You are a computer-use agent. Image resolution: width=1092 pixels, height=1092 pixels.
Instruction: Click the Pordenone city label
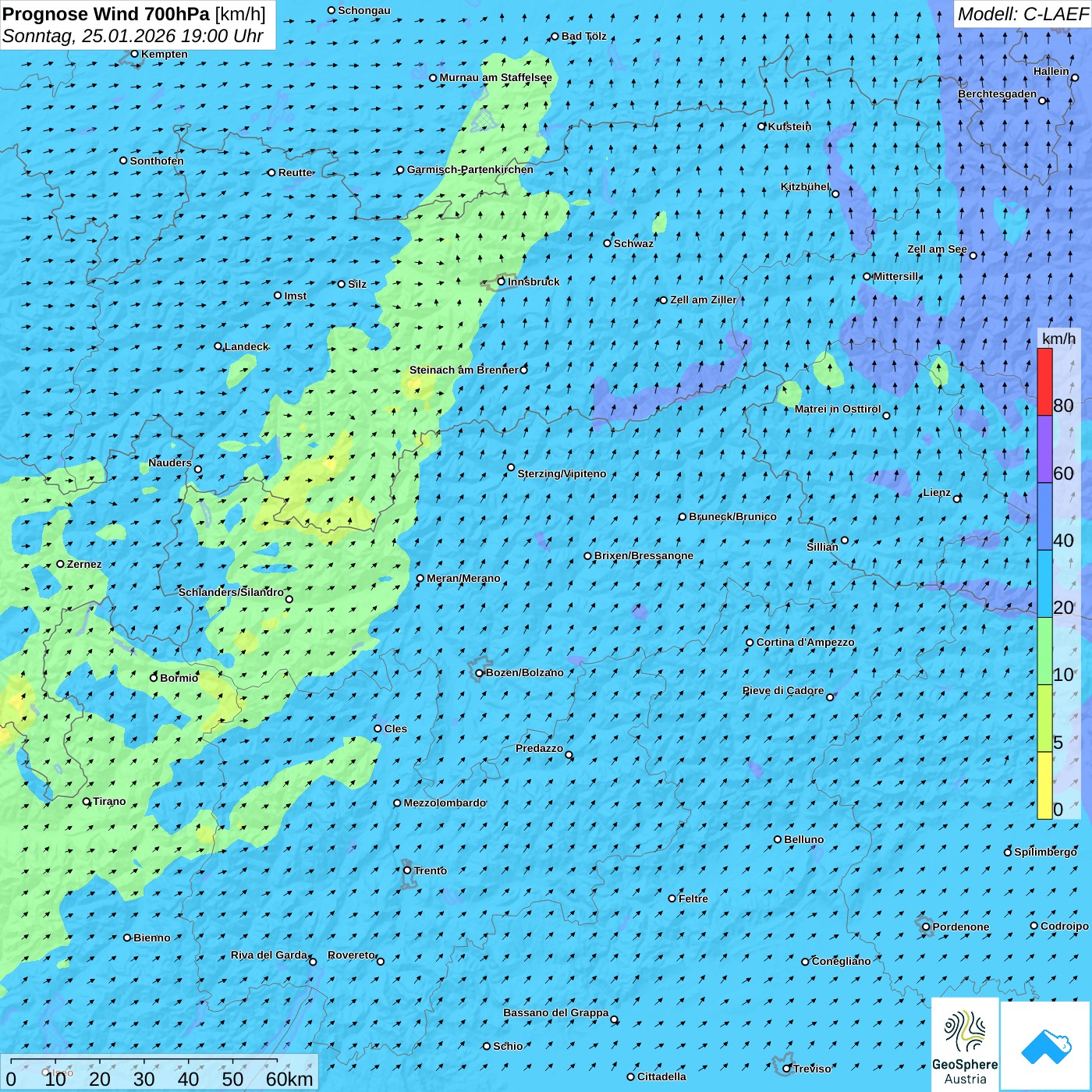click(960, 927)
